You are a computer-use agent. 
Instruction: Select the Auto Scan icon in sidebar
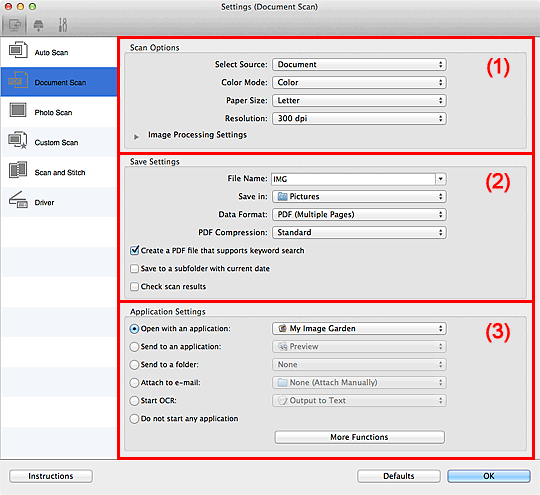click(18, 50)
